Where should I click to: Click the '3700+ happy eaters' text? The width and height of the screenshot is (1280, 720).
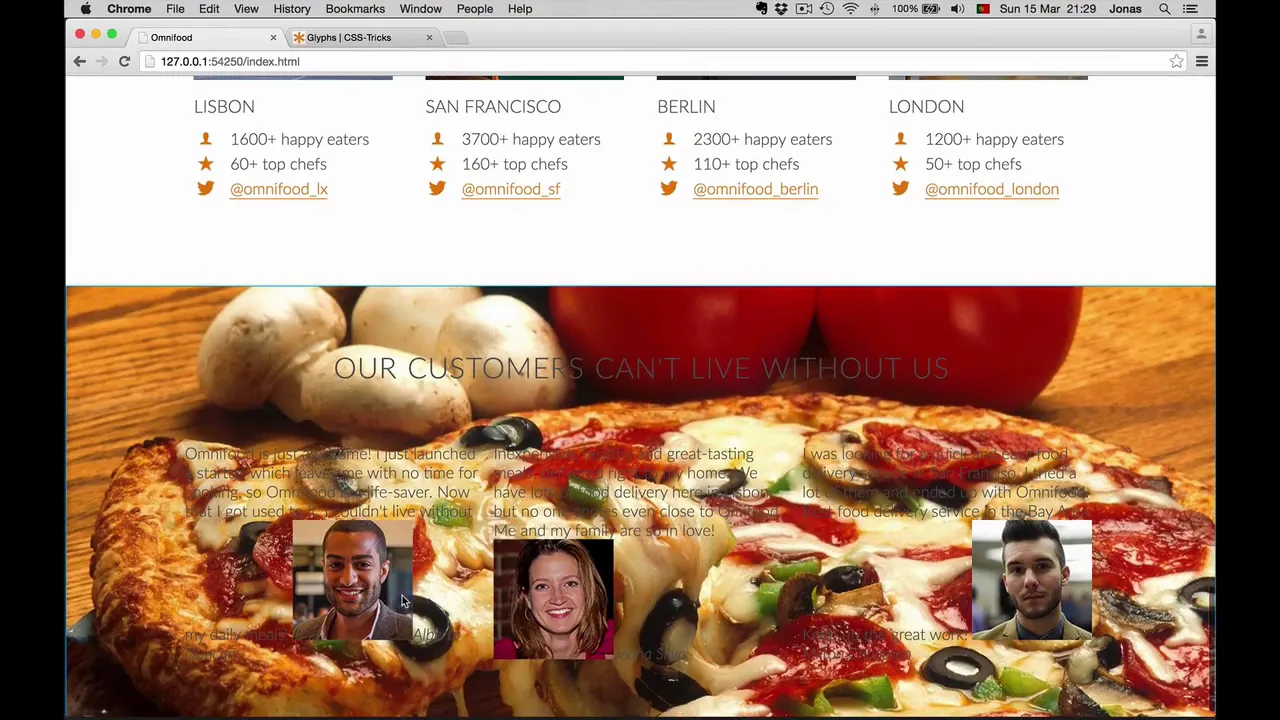coord(531,139)
